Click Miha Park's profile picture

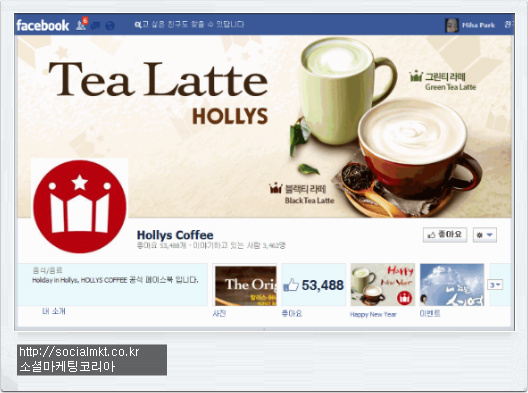point(452,25)
